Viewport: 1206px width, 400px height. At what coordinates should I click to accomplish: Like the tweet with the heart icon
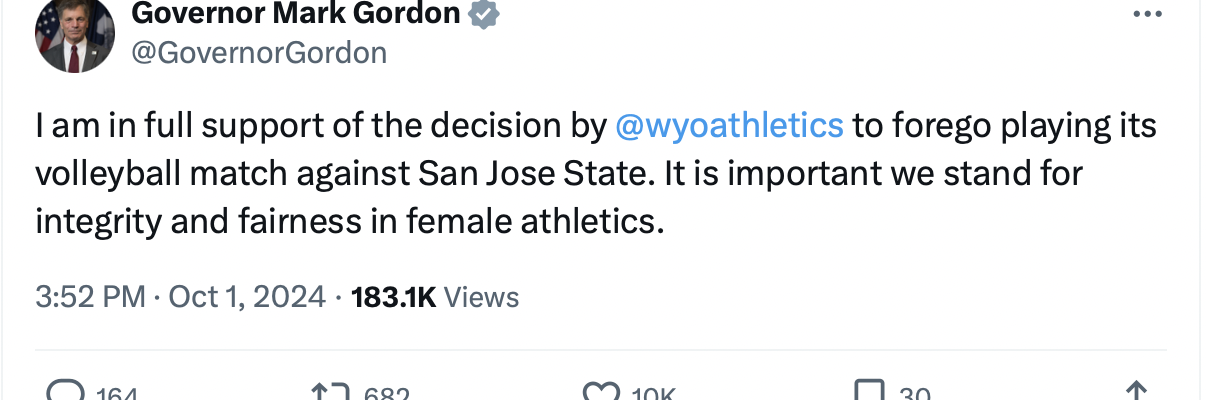coord(600,393)
